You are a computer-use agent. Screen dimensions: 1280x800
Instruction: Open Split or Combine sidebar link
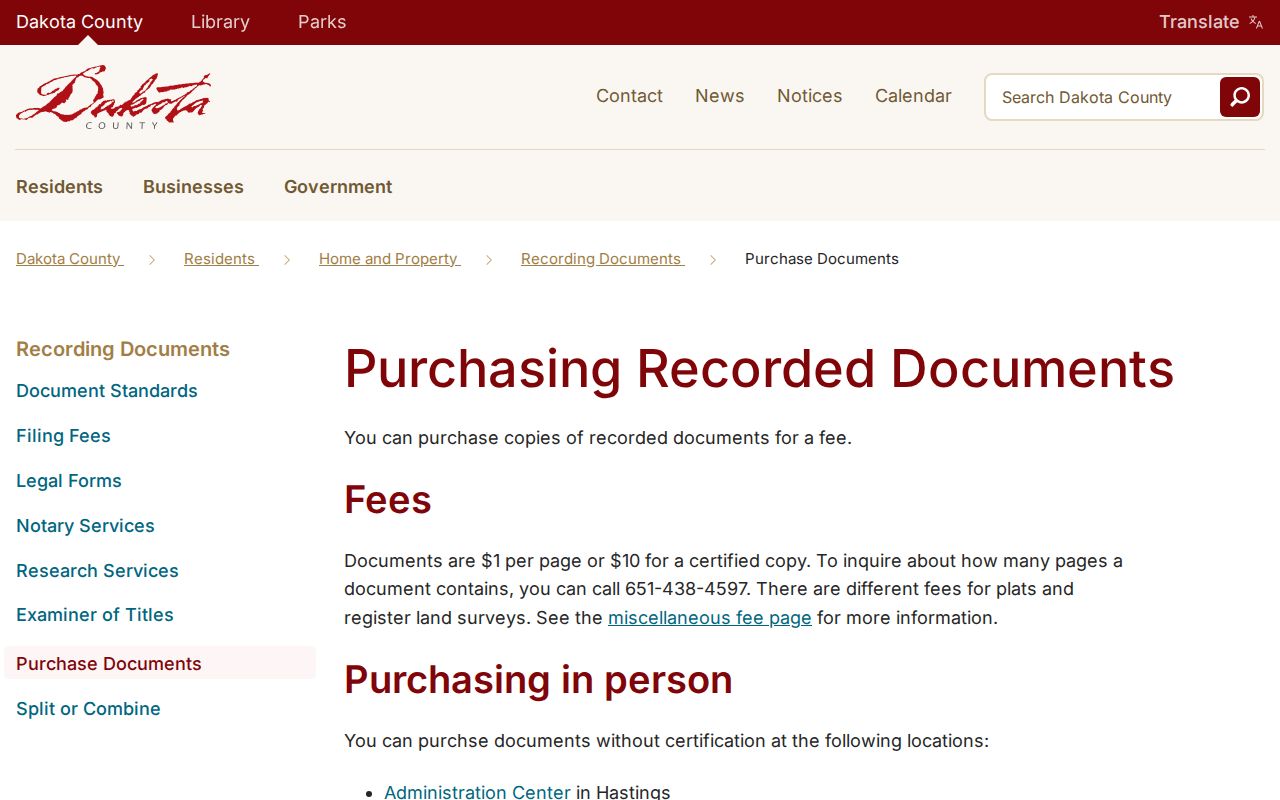point(88,709)
